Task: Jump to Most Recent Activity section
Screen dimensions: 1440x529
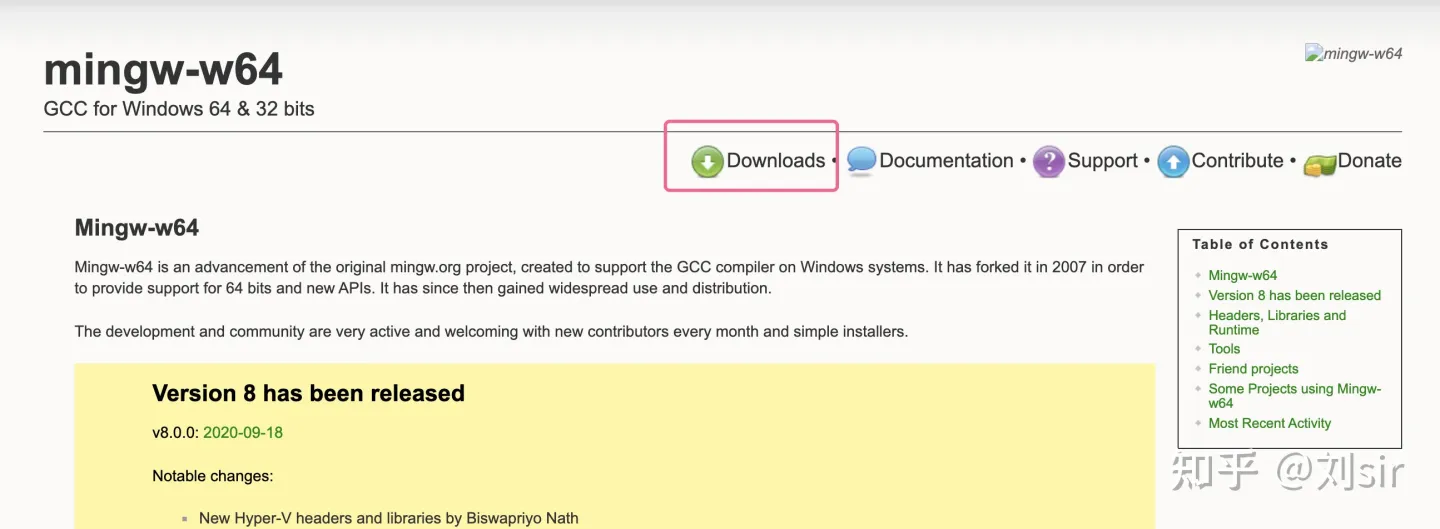Action: (x=1269, y=423)
